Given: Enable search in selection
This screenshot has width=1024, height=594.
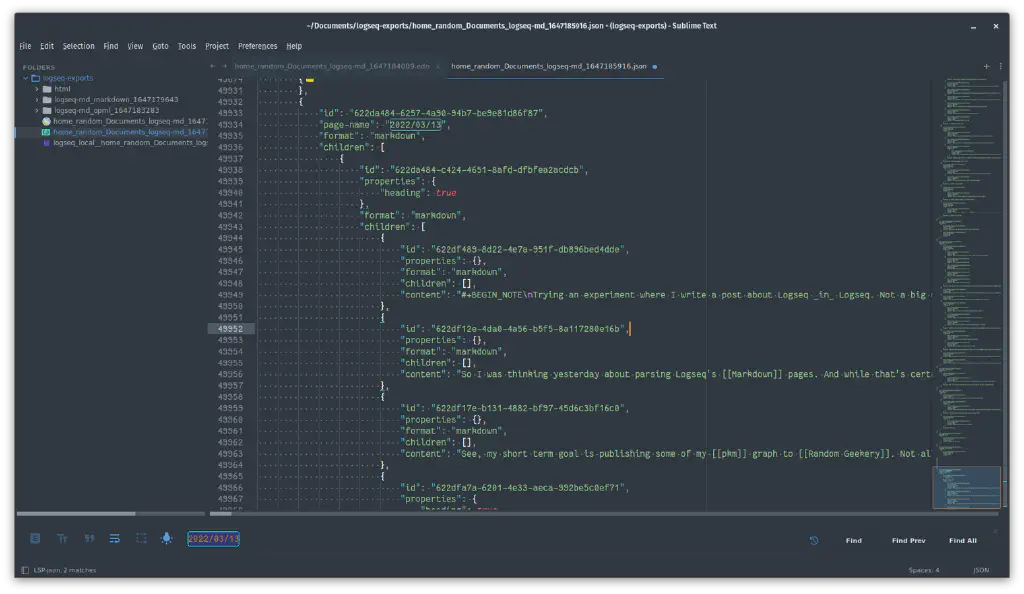Looking at the screenshot, I should 140,539.
